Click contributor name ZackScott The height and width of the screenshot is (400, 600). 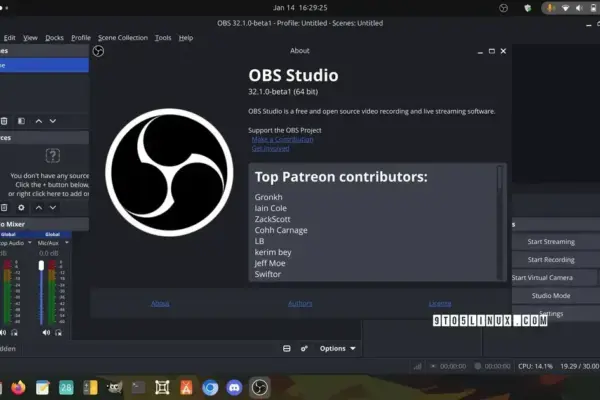coord(272,219)
